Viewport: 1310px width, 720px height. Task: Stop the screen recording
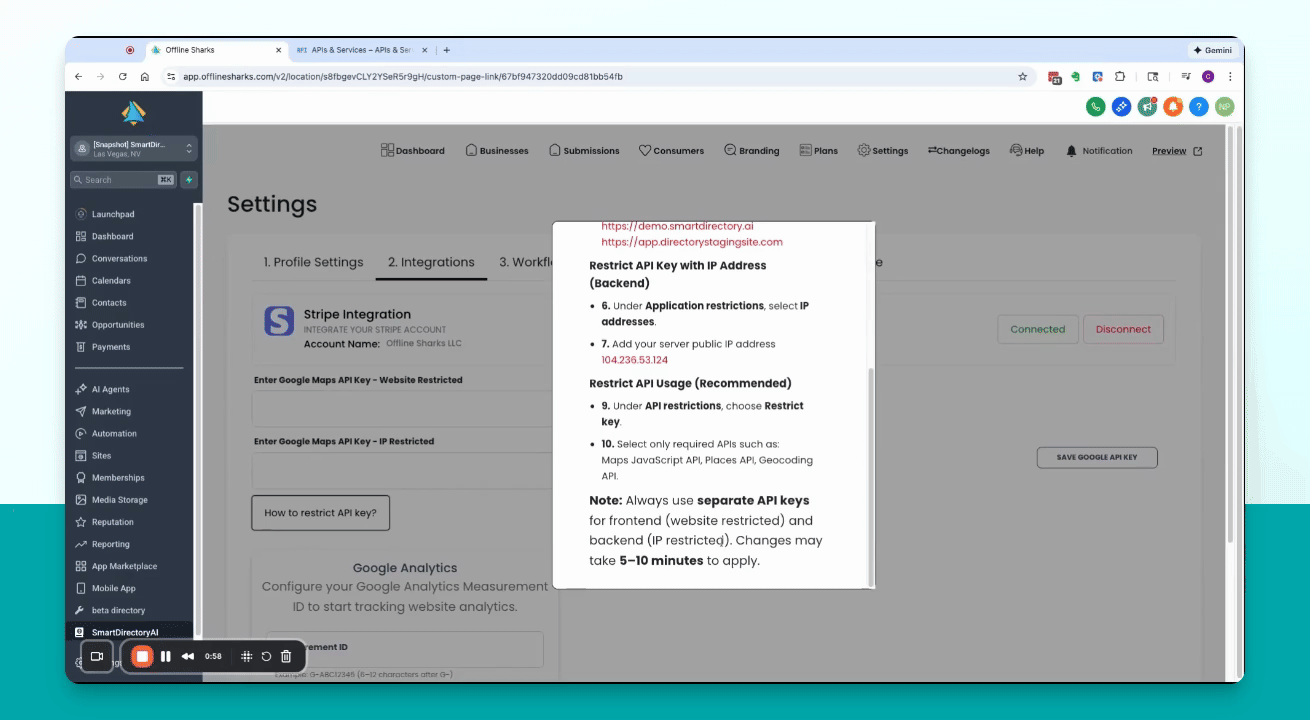[142, 656]
